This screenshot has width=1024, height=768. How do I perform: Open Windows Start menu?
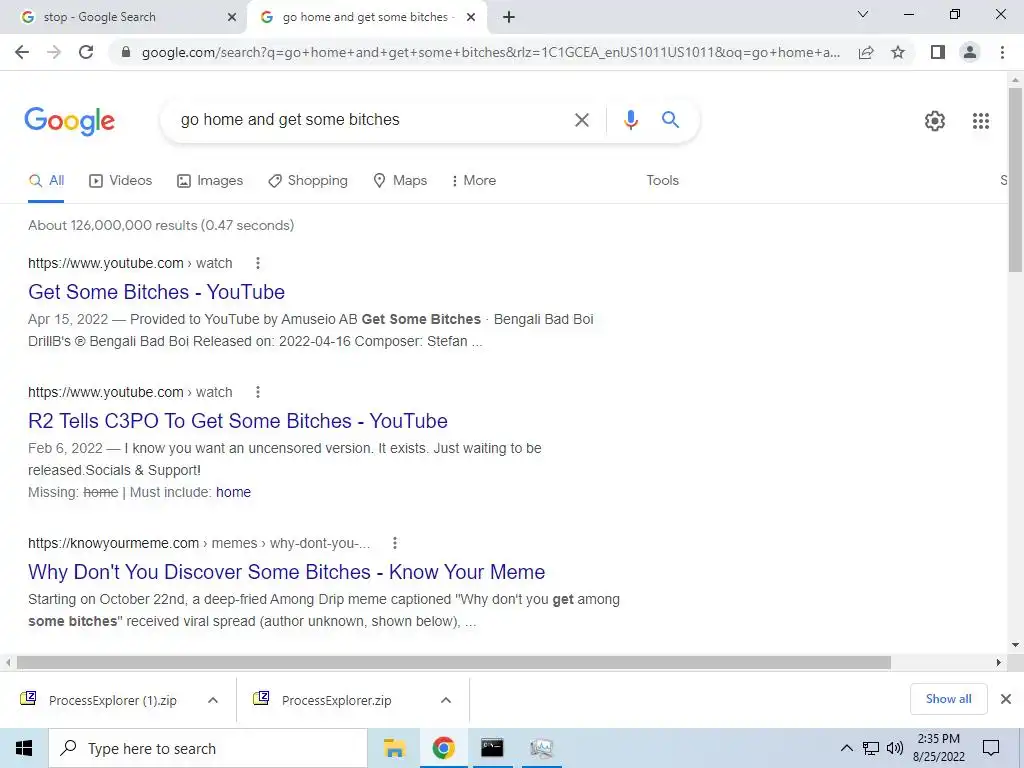(x=24, y=748)
